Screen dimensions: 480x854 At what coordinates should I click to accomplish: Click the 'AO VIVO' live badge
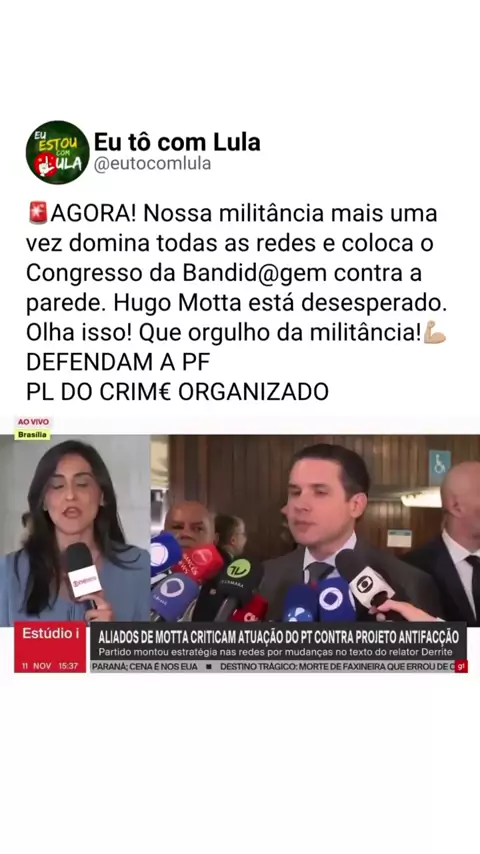click(33, 422)
